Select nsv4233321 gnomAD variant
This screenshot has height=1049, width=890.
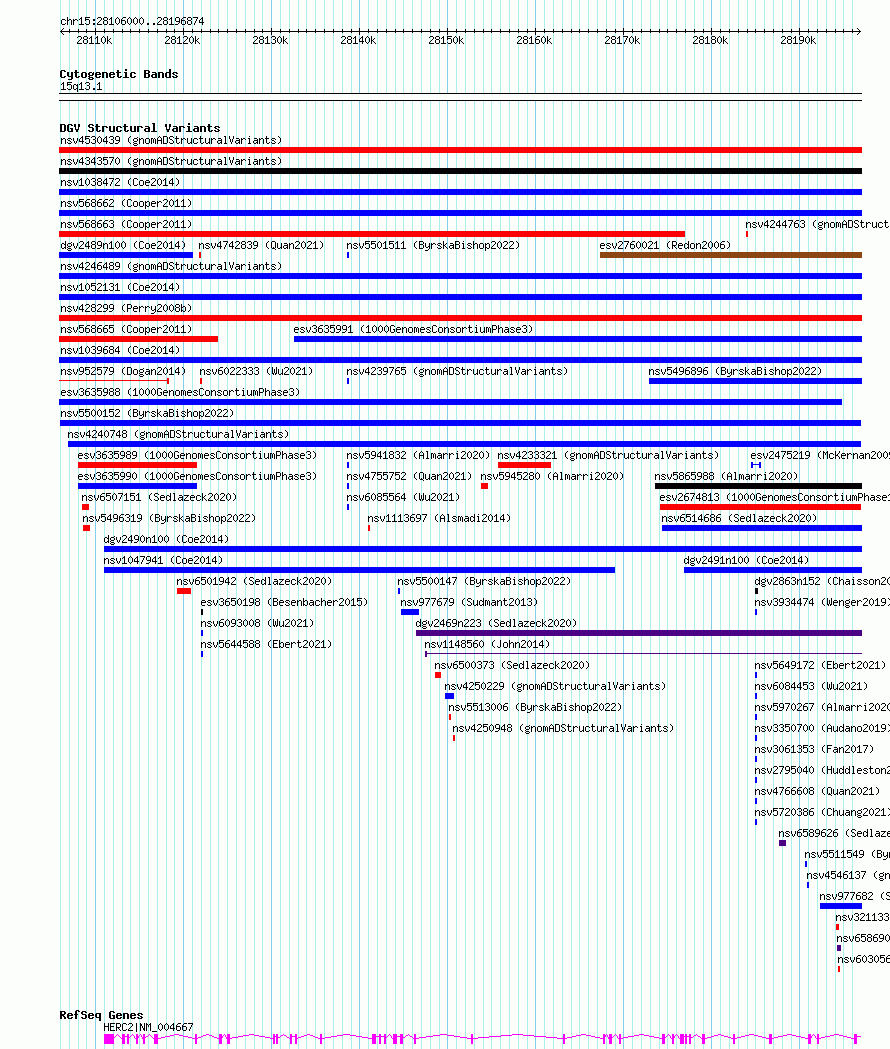pyautogui.click(x=608, y=456)
